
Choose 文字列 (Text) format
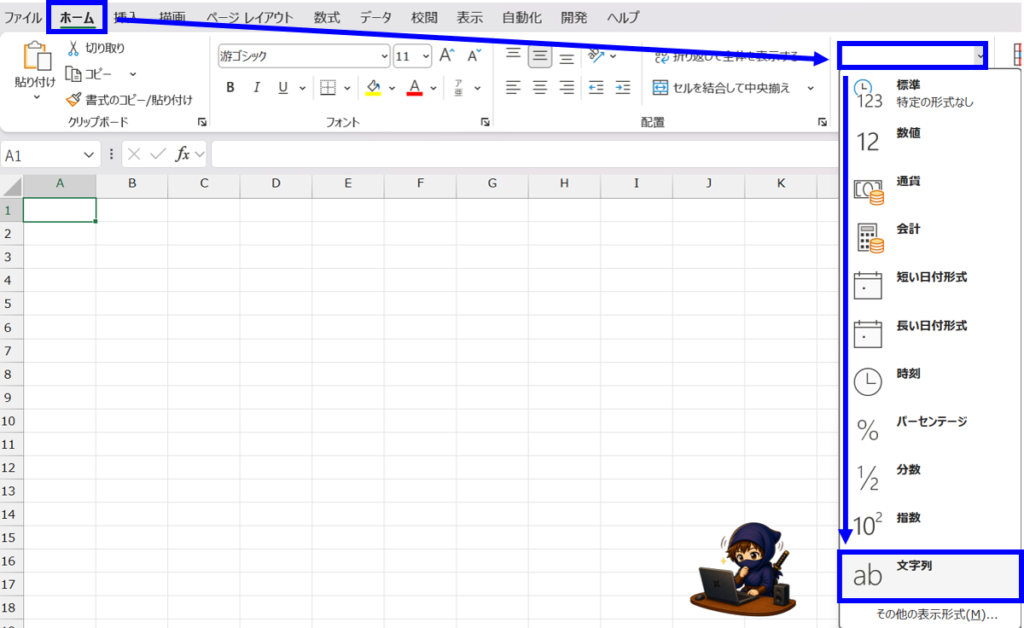[930, 575]
